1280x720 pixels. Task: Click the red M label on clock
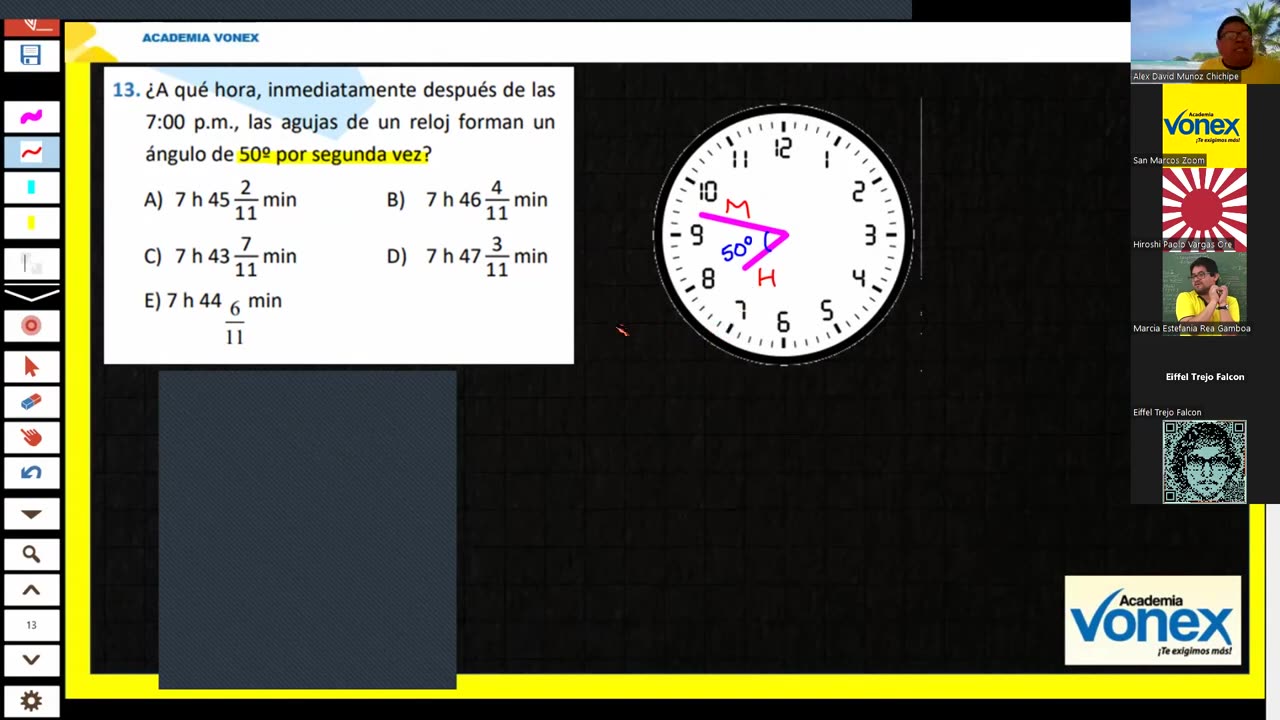click(x=738, y=208)
